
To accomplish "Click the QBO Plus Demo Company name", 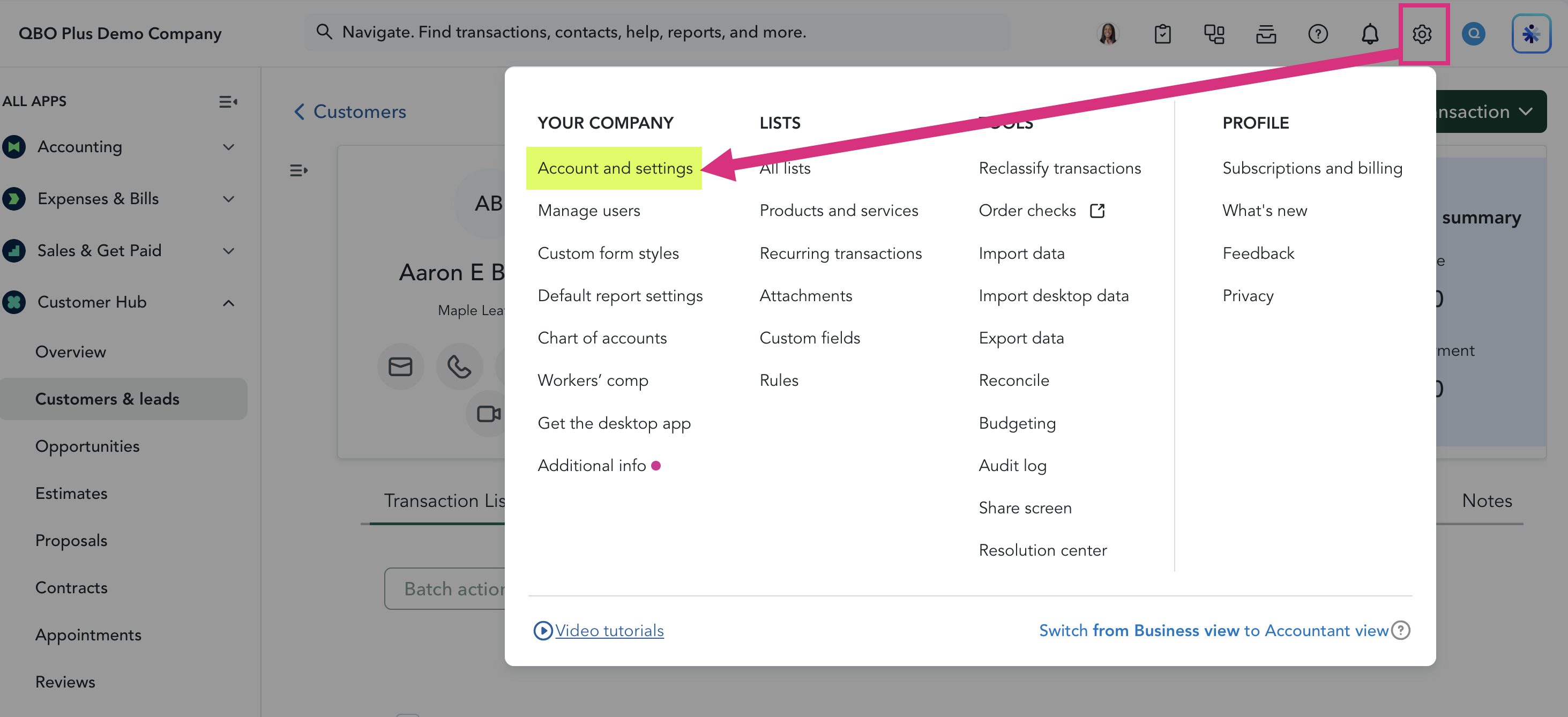I will 120,33.
